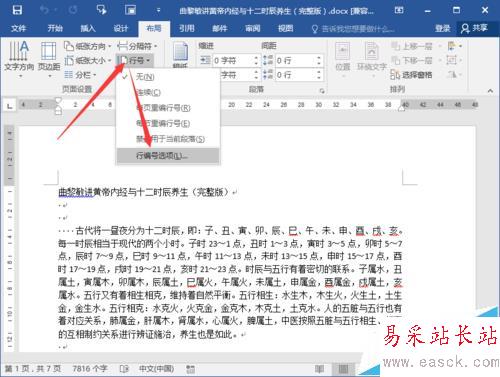The width and height of the screenshot is (500, 377).
Task: Click the left indent icon beside 0 字符
Action: click(205, 60)
